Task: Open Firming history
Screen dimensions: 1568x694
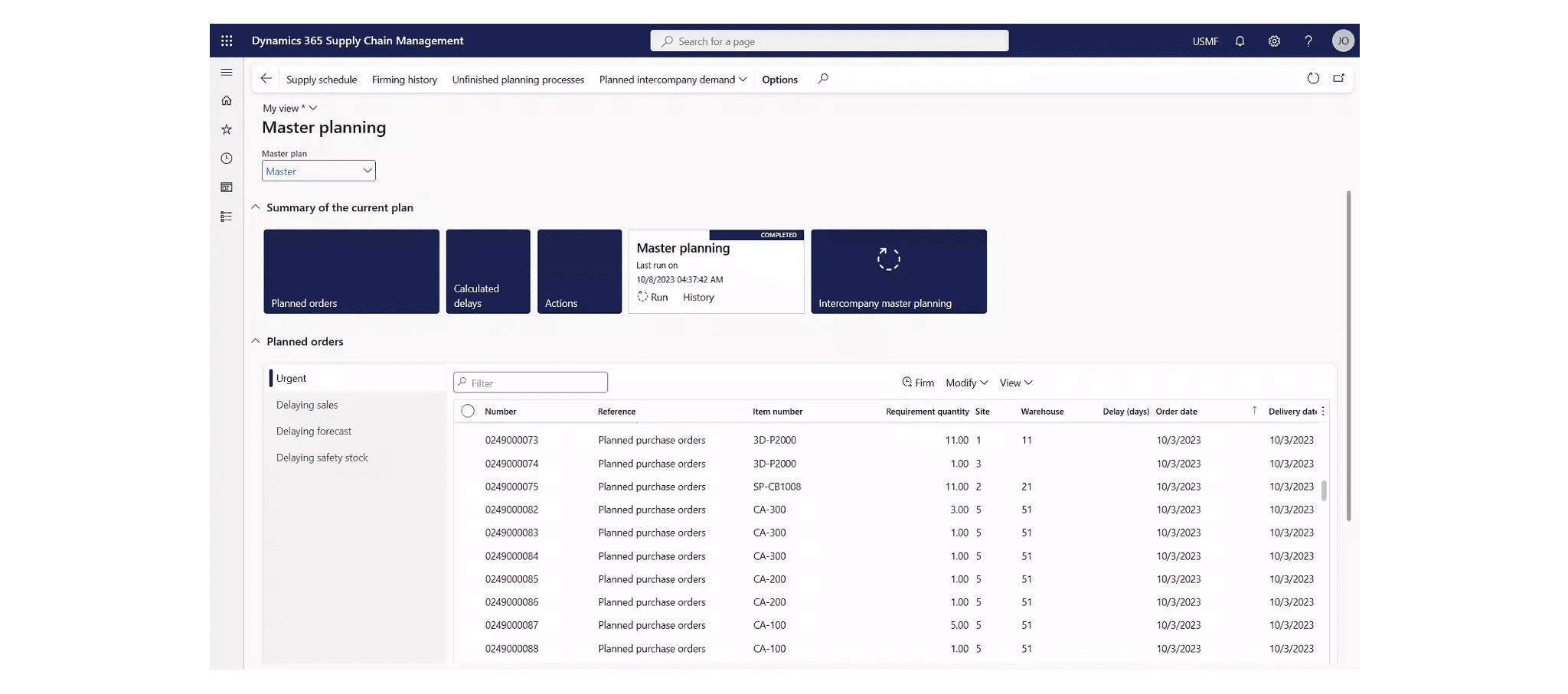Action: click(404, 80)
